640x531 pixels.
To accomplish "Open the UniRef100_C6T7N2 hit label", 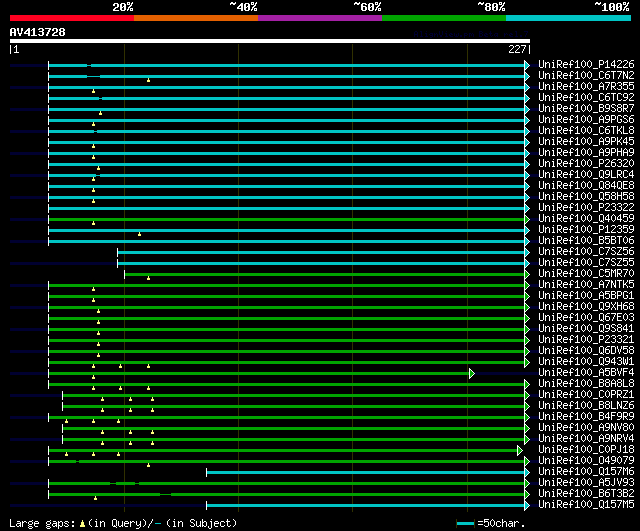I will tap(586, 76).
